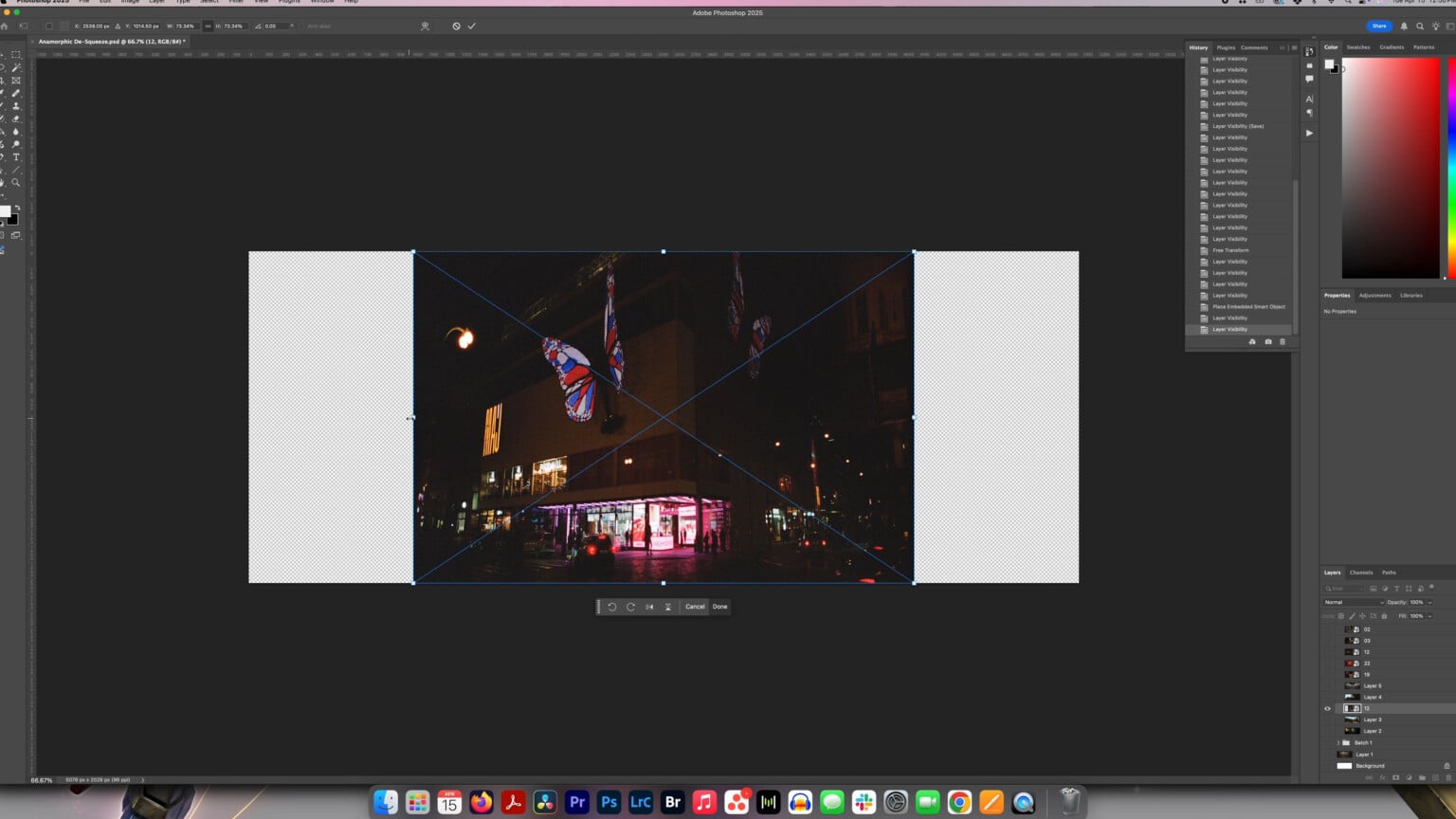Image resolution: width=1456 pixels, height=819 pixels.
Task: Switch to the Channels tab
Action: (1360, 573)
